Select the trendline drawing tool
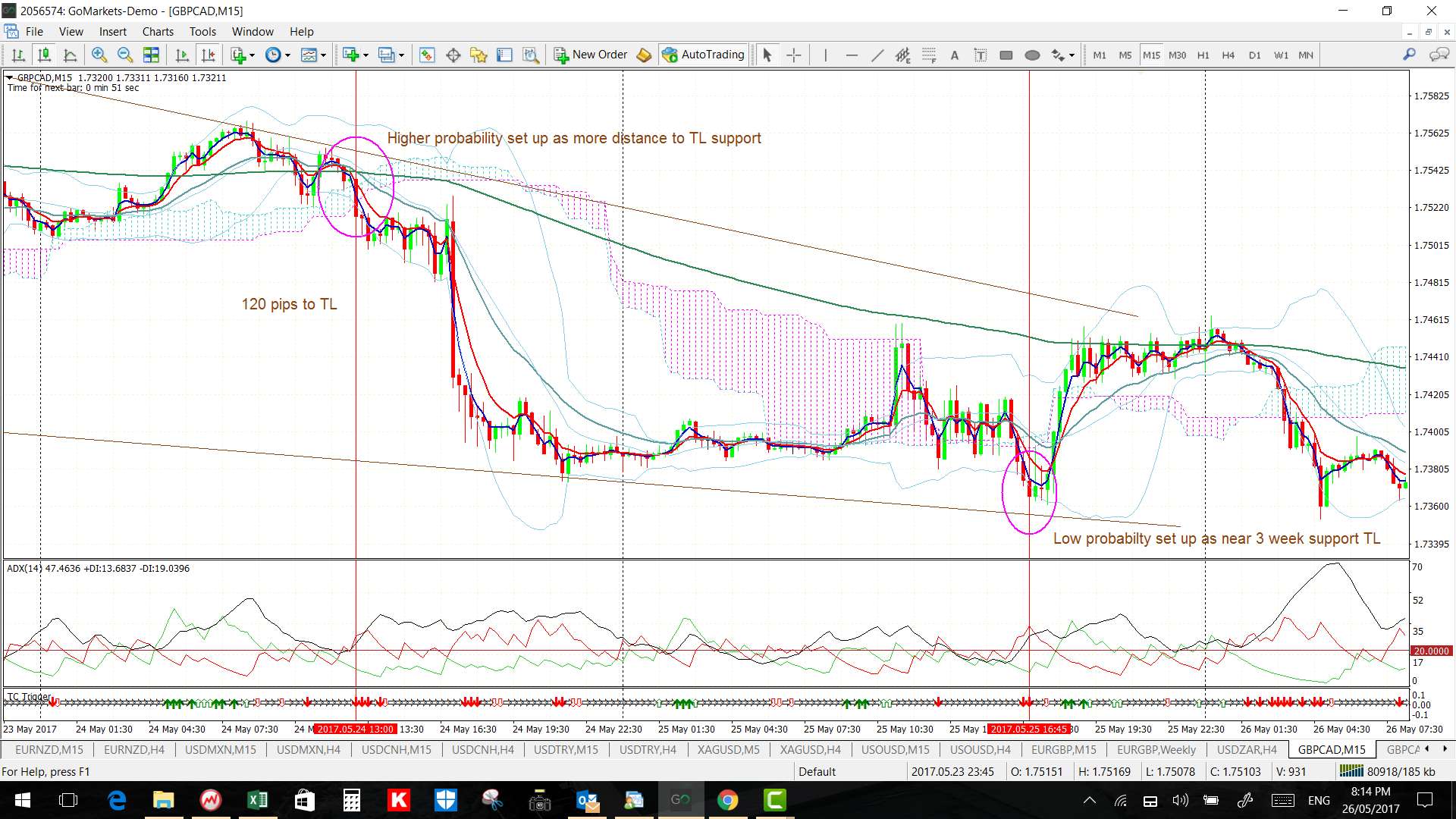1456x819 pixels. (877, 55)
